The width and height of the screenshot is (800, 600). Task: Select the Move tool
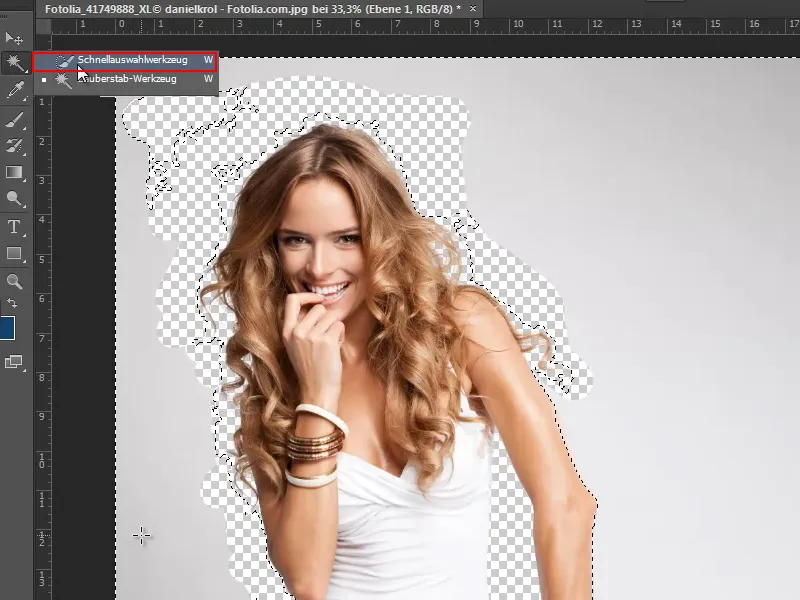point(14,38)
